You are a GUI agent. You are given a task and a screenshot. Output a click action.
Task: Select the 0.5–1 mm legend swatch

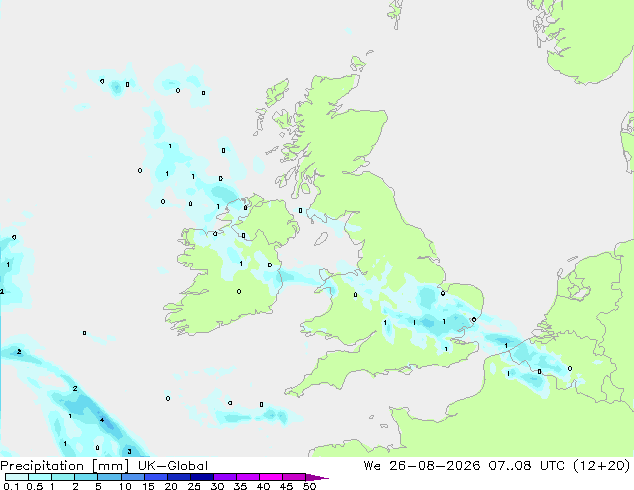(40, 477)
